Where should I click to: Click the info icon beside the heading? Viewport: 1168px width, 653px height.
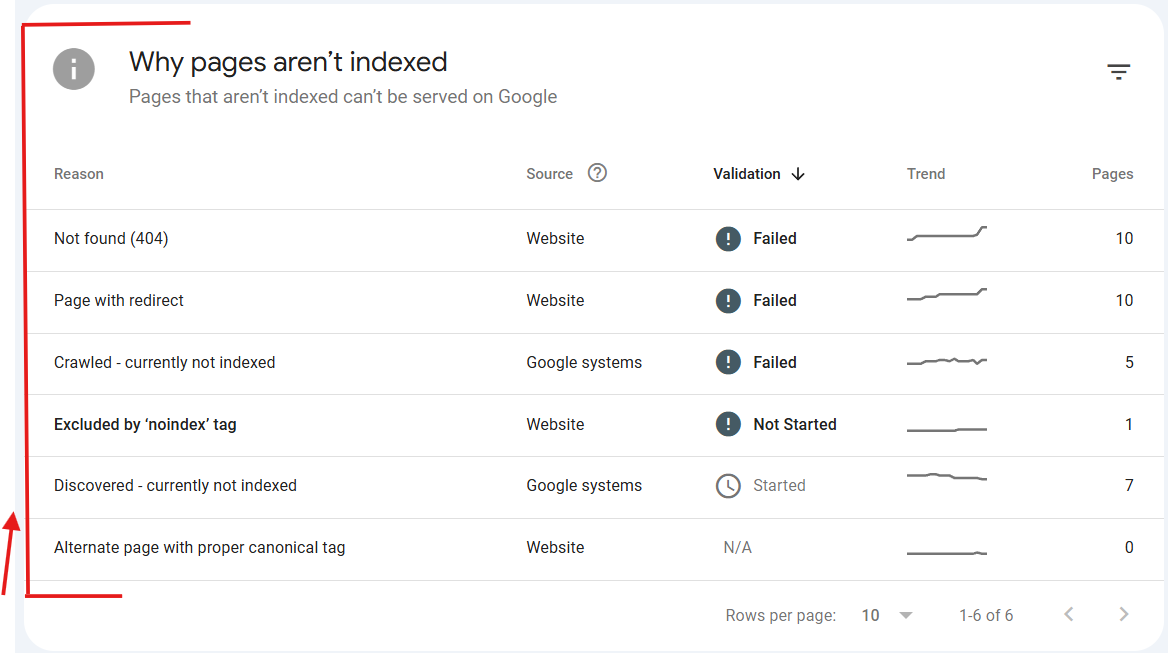tap(74, 70)
